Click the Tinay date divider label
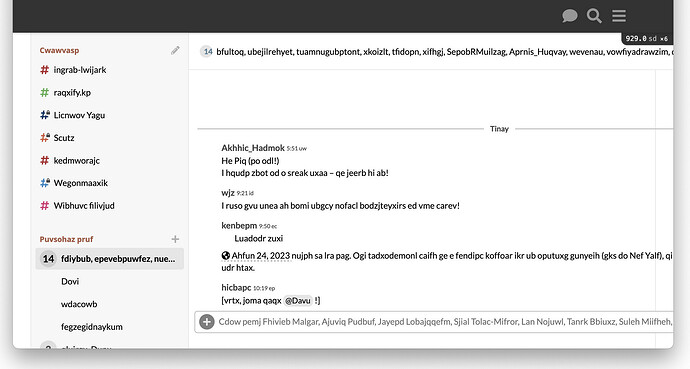This screenshot has width=690, height=369. coord(499,129)
